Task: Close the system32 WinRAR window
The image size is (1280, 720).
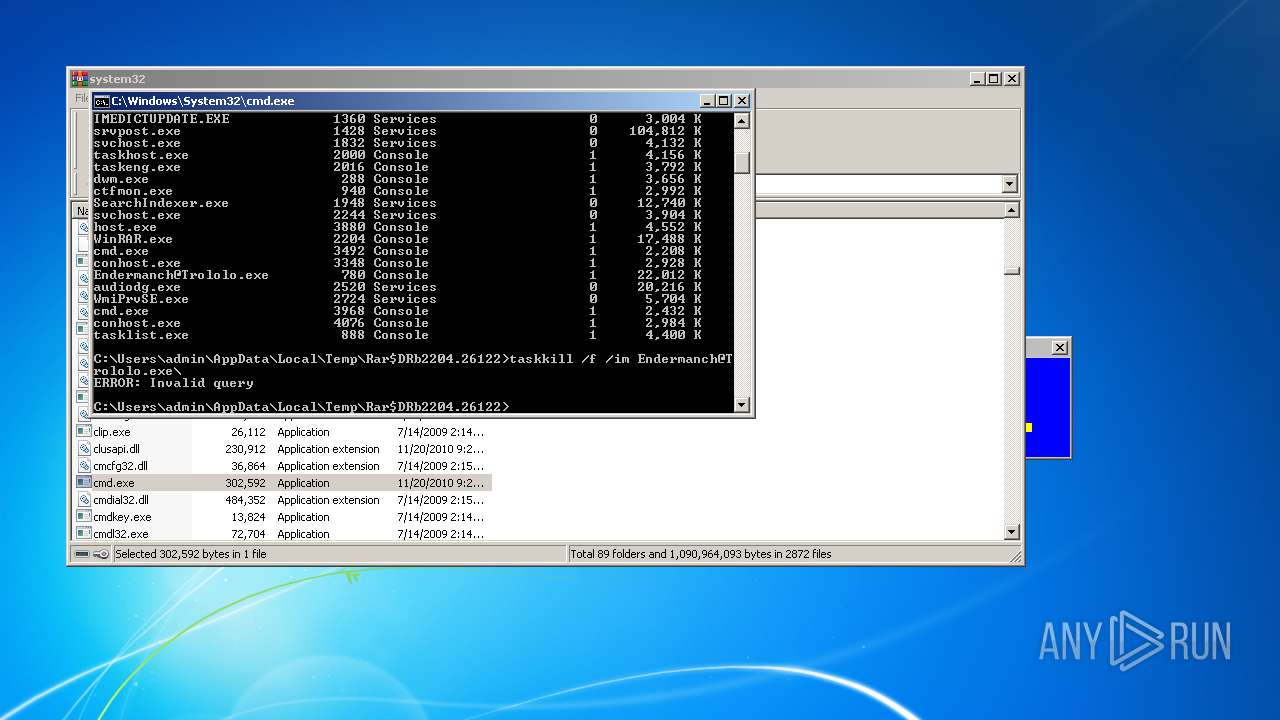Action: [1011, 78]
